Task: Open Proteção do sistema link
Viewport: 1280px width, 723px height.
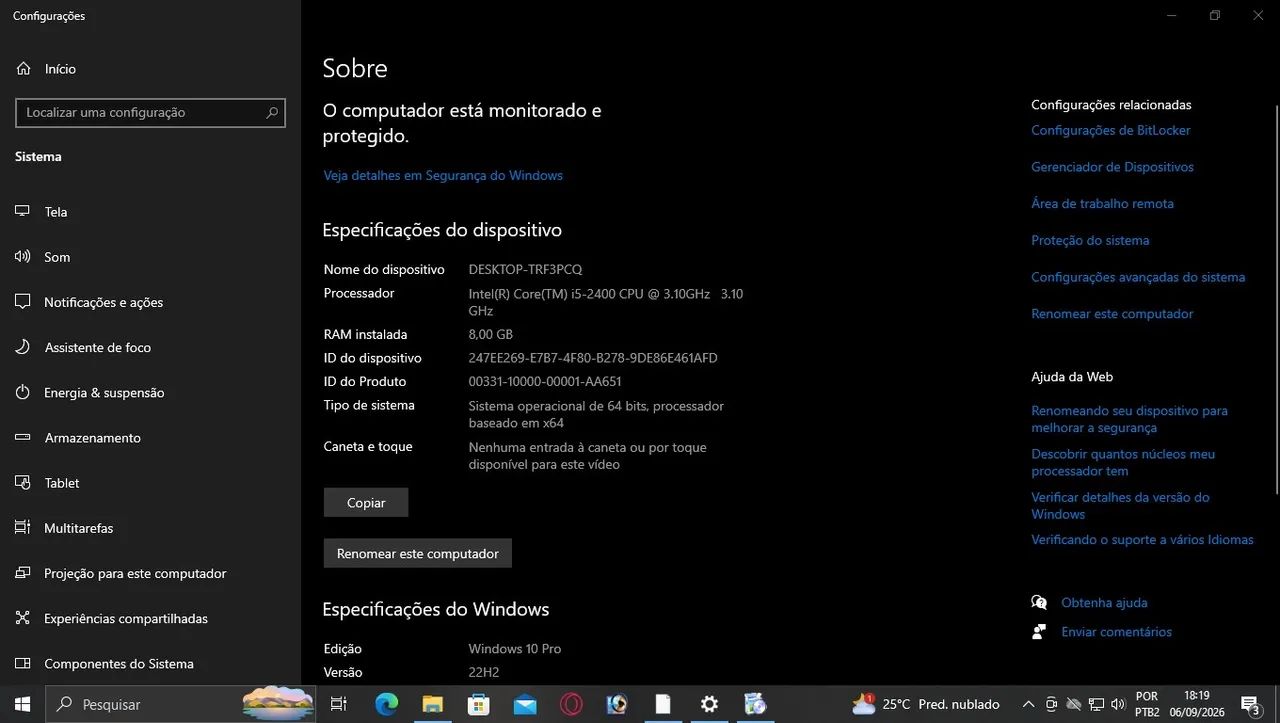Action: (x=1090, y=240)
